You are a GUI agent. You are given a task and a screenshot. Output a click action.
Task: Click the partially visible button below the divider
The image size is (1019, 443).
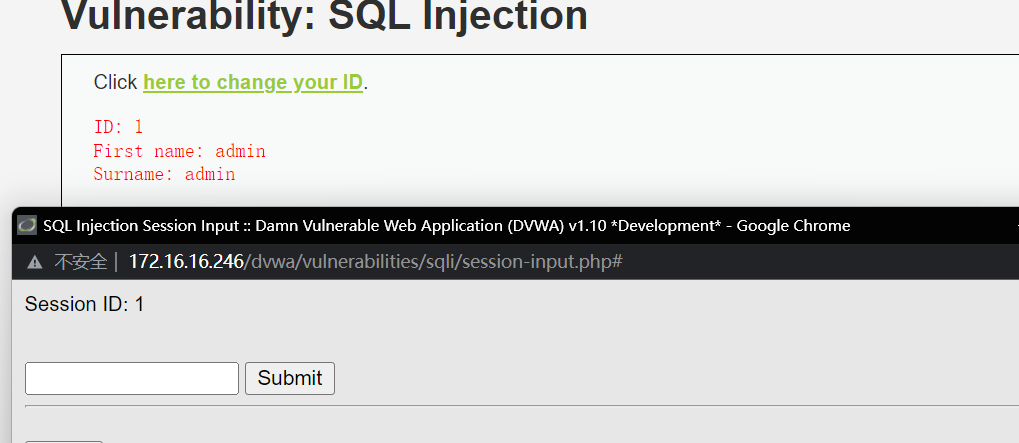click(x=64, y=442)
